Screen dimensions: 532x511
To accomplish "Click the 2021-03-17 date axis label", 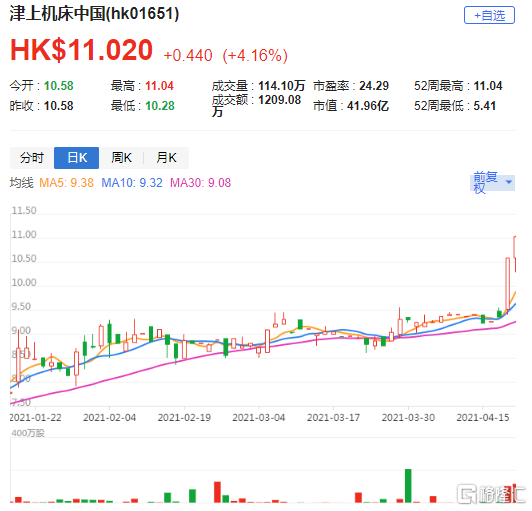I will (x=334, y=417).
